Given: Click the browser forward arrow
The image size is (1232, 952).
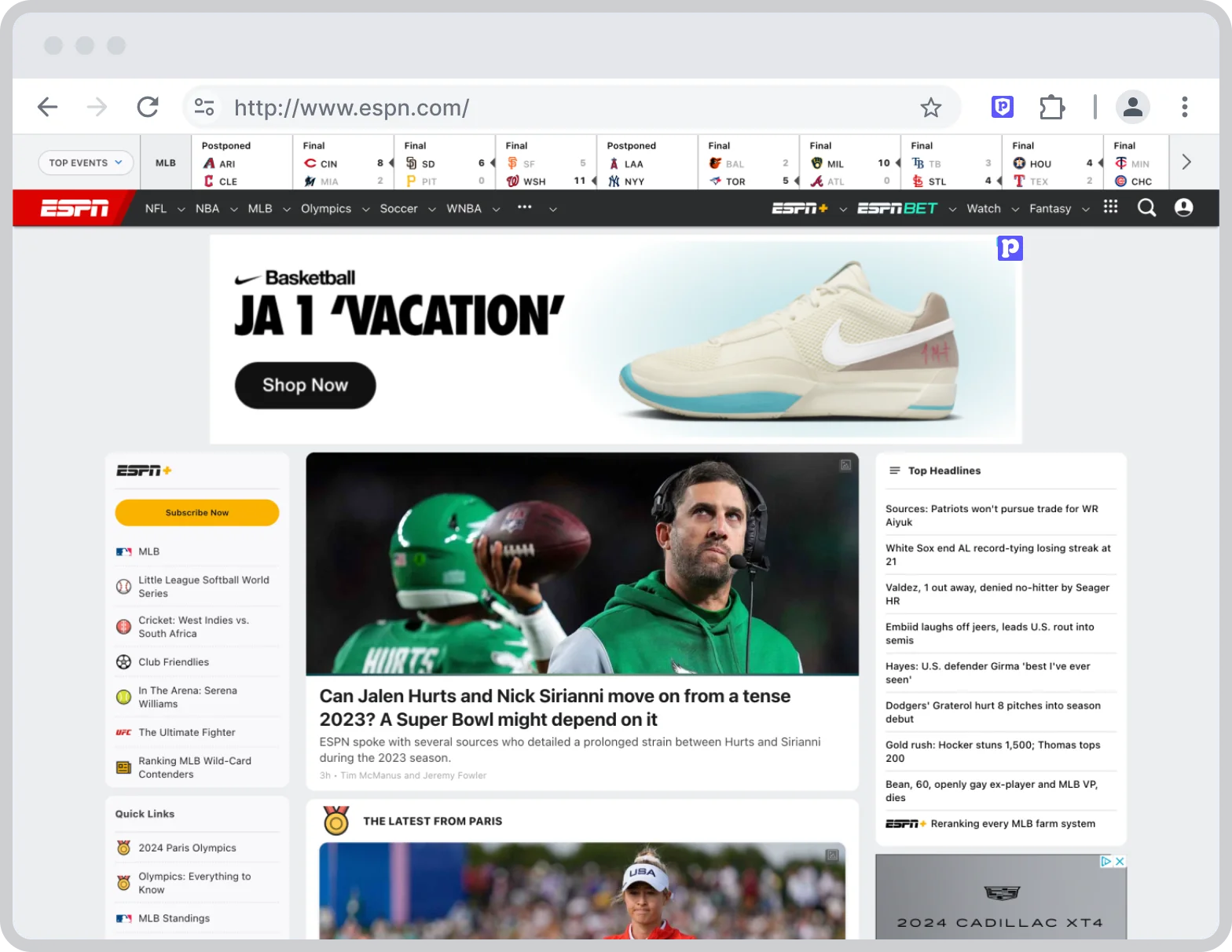Looking at the screenshot, I should coord(97,107).
